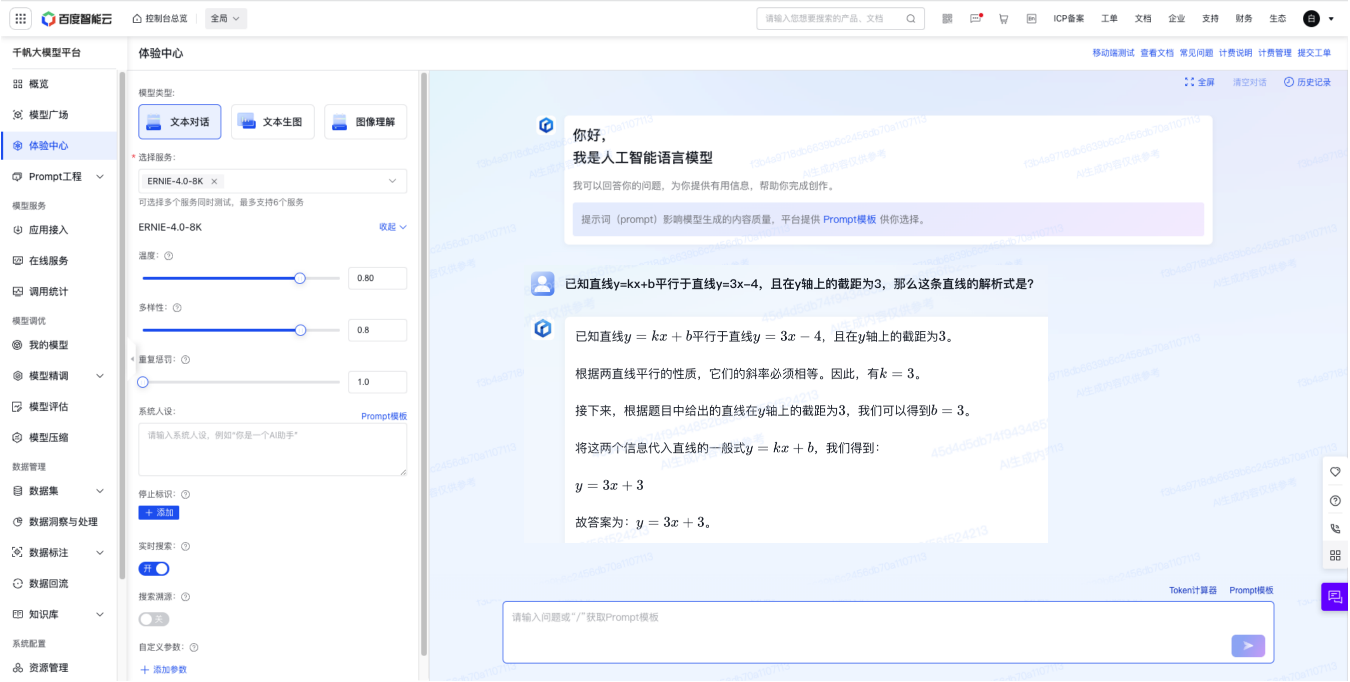Open ICP备案 in the top bar
This screenshot has width=1350, height=682.
1068,18
